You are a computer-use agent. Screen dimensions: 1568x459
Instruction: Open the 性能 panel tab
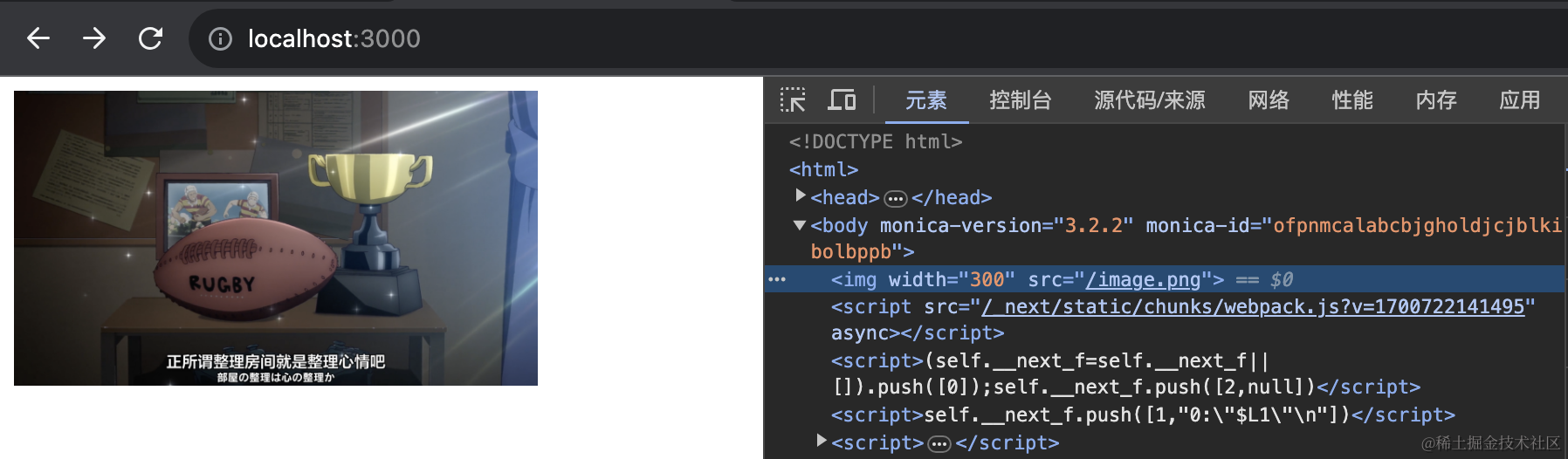pyautogui.click(x=1351, y=100)
